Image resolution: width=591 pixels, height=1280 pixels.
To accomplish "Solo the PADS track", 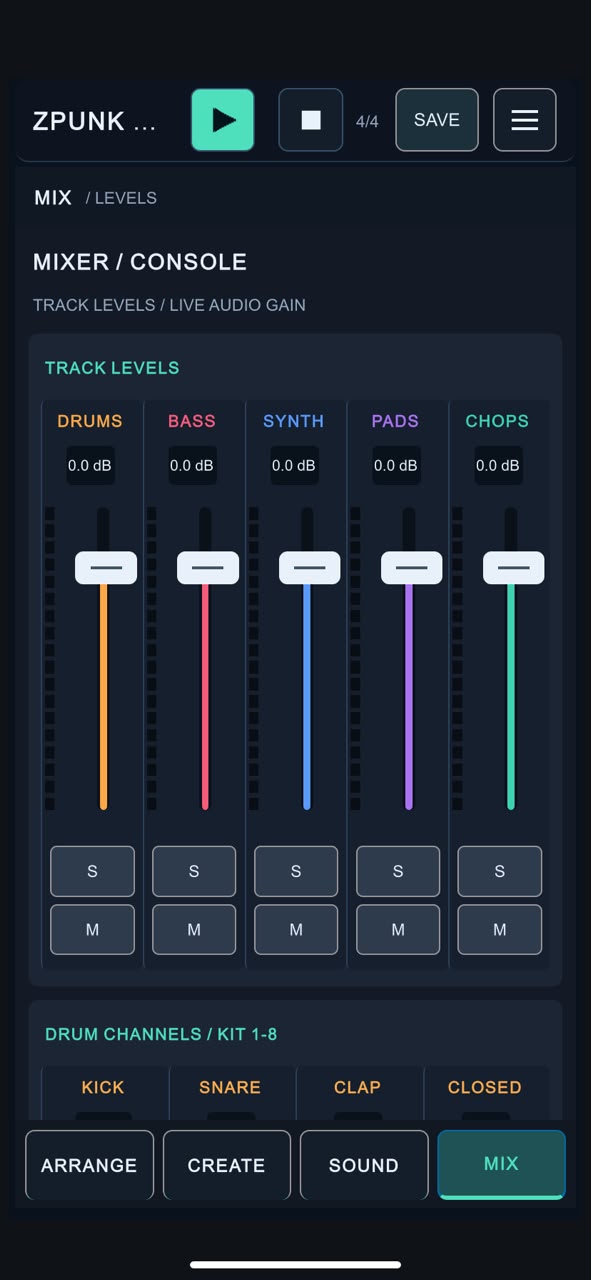I will pyautogui.click(x=398, y=871).
